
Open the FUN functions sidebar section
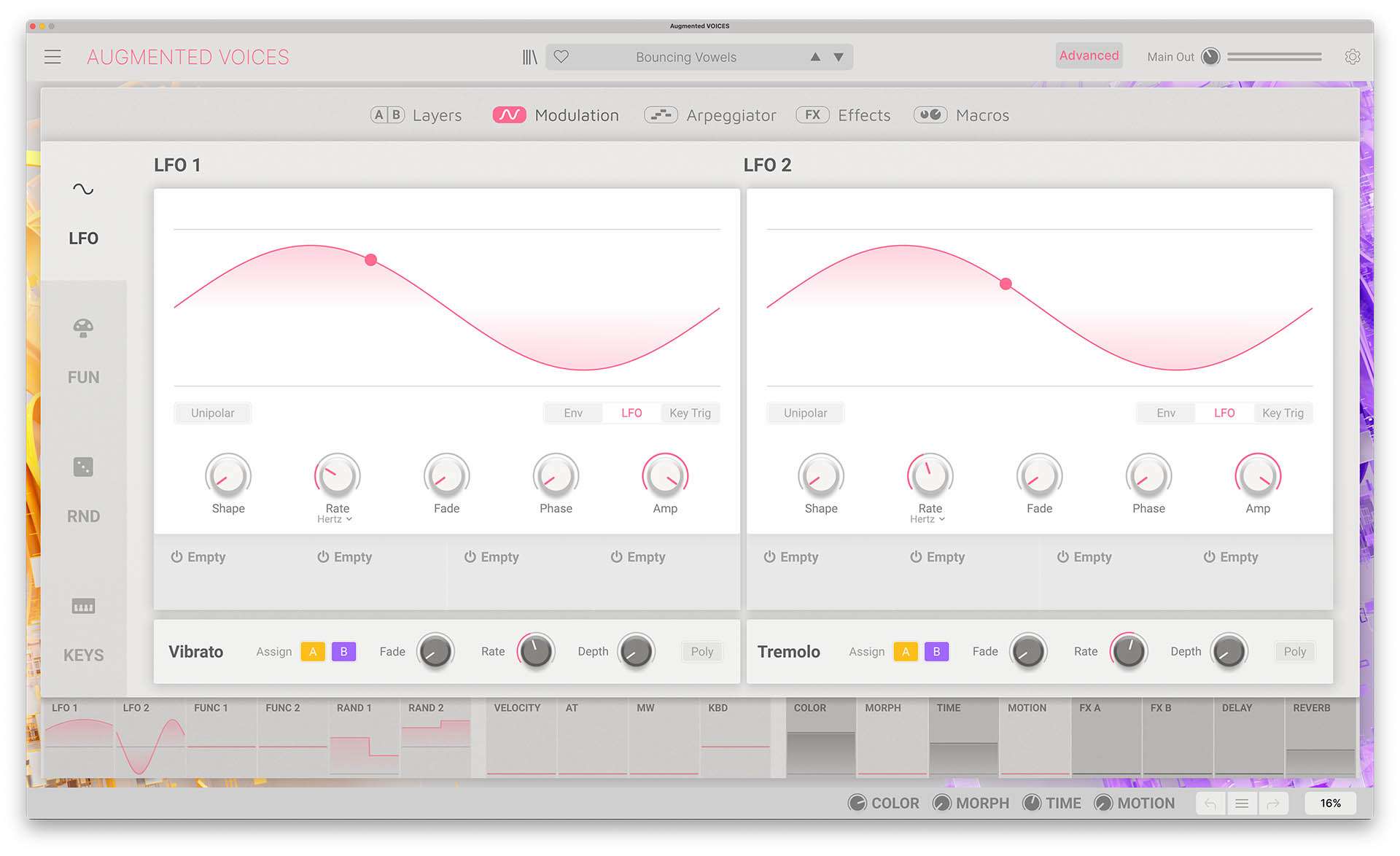point(83,351)
